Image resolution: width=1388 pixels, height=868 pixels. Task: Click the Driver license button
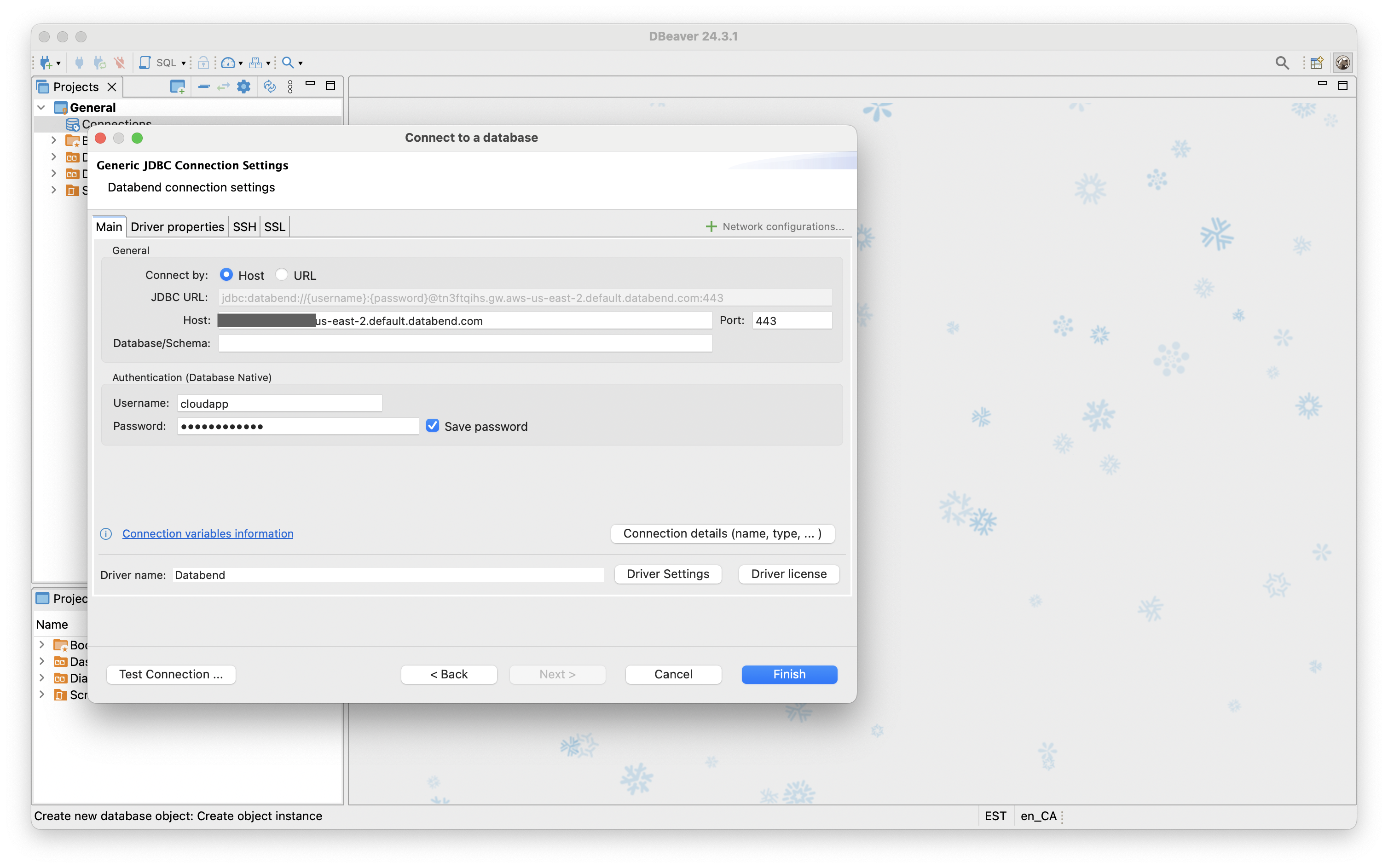click(x=789, y=574)
